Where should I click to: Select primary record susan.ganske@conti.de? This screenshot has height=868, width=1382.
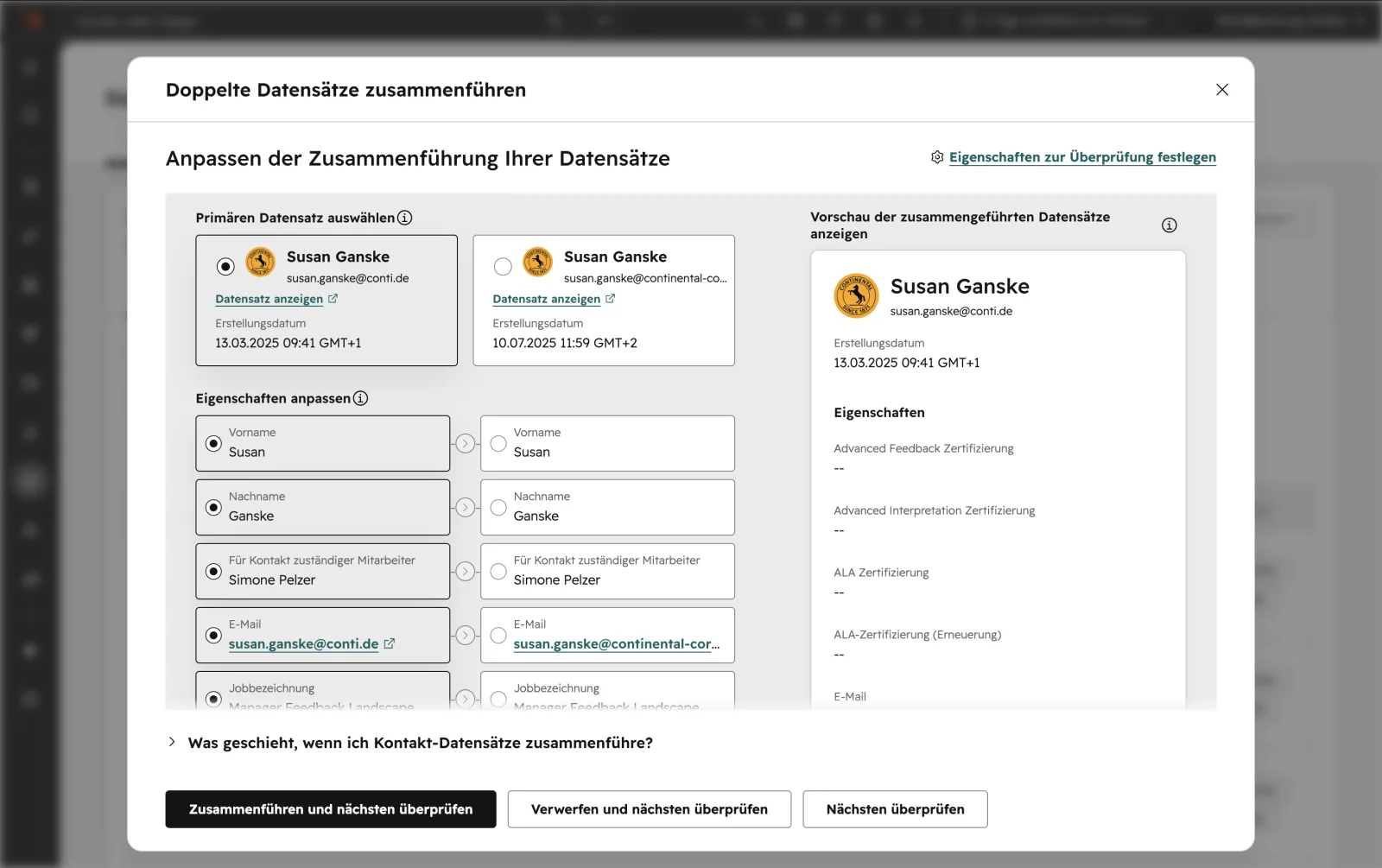[225, 266]
